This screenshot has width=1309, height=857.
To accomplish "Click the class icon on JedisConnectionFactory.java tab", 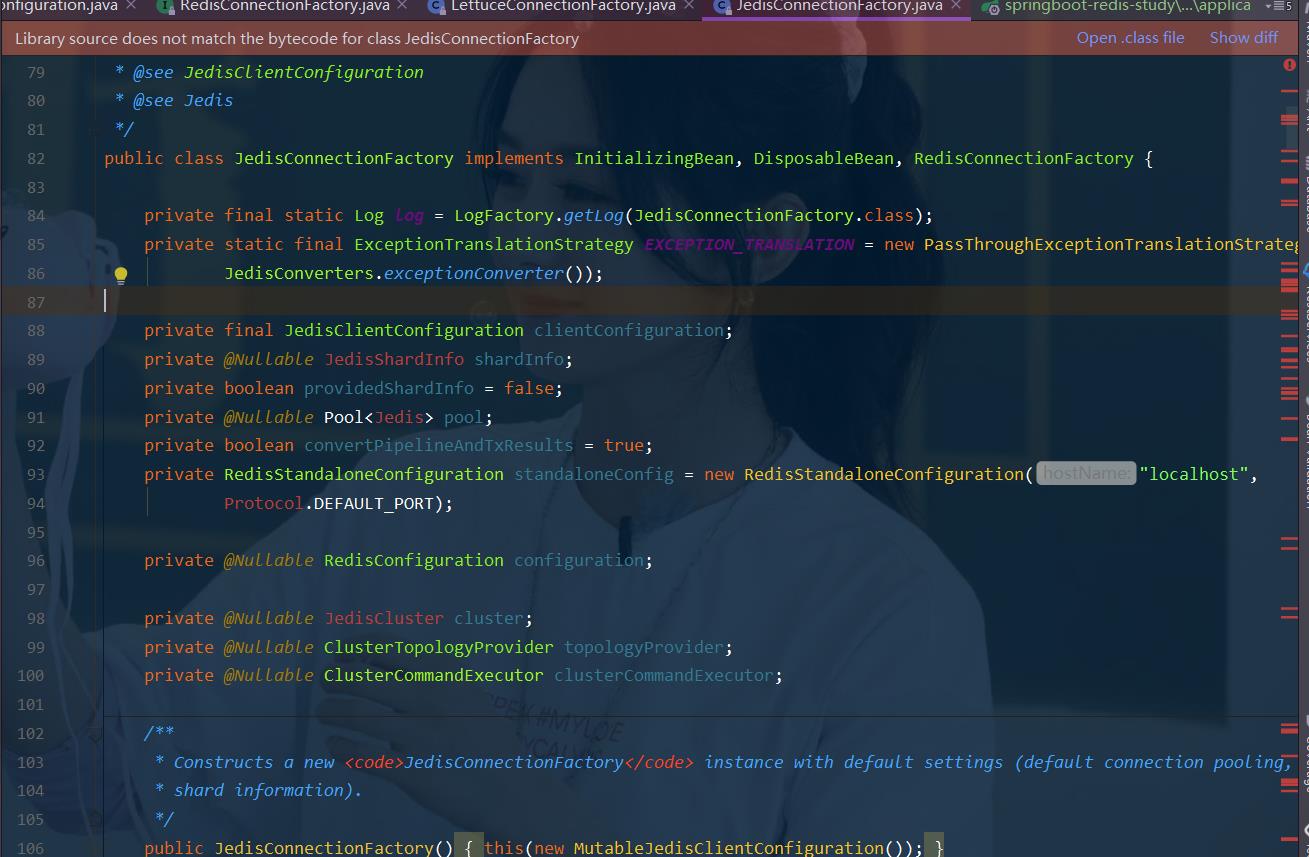I will point(722,6).
